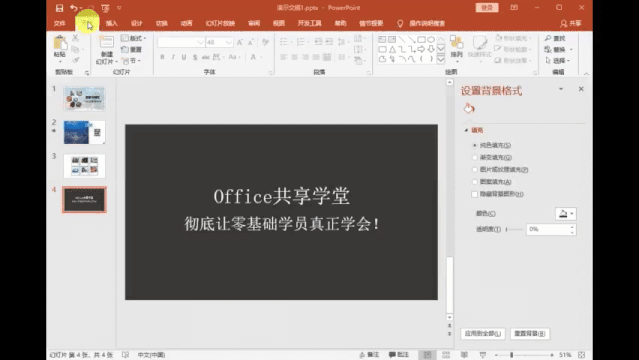Select slide 1 thumbnail

click(84, 99)
